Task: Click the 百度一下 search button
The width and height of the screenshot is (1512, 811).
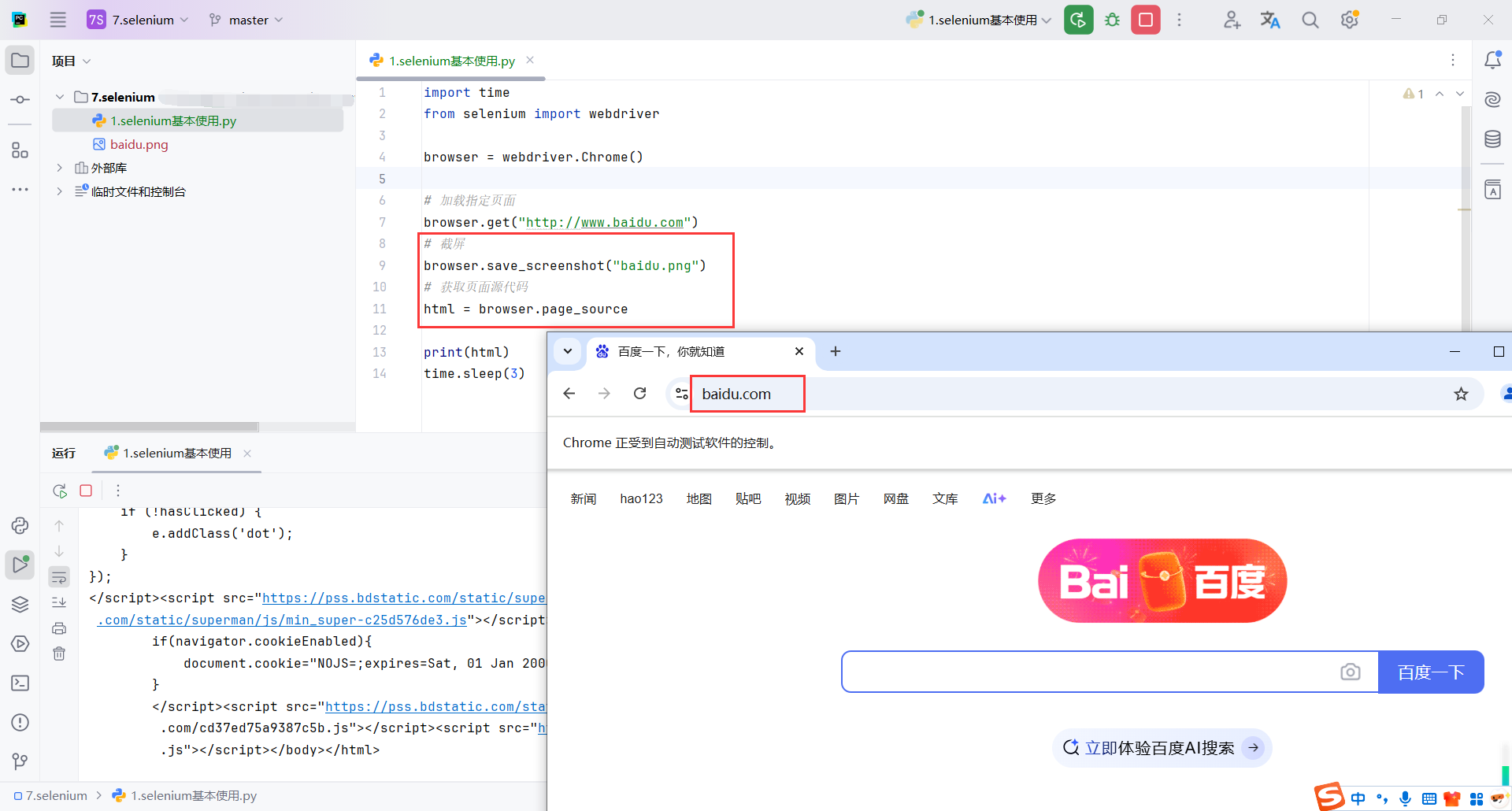Action: pos(1431,672)
